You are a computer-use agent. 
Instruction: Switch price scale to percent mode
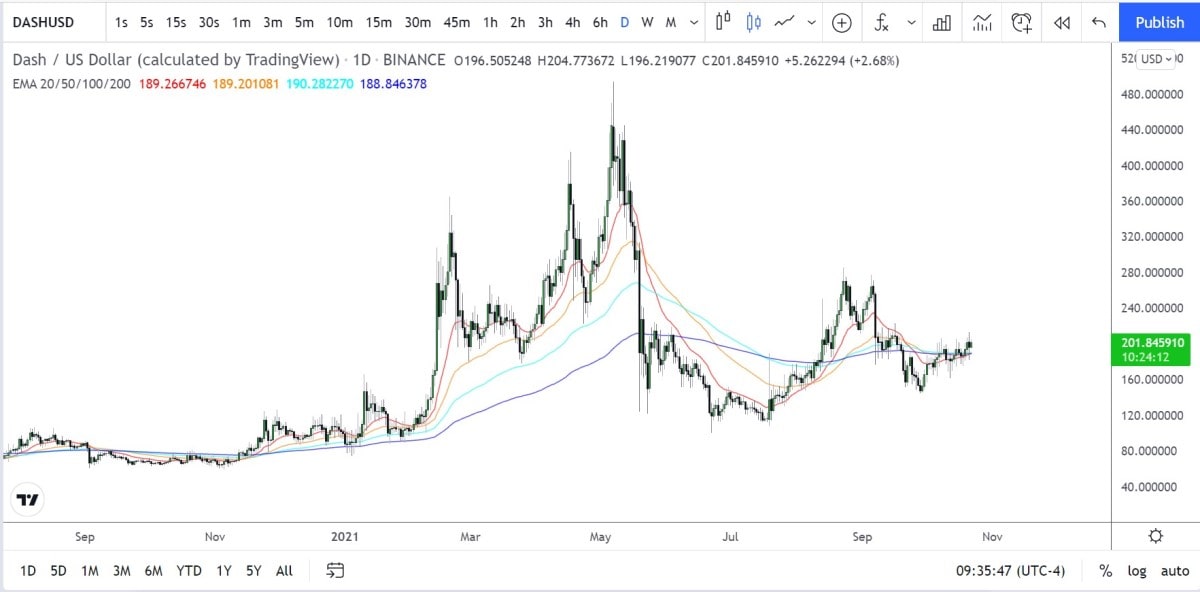1105,571
